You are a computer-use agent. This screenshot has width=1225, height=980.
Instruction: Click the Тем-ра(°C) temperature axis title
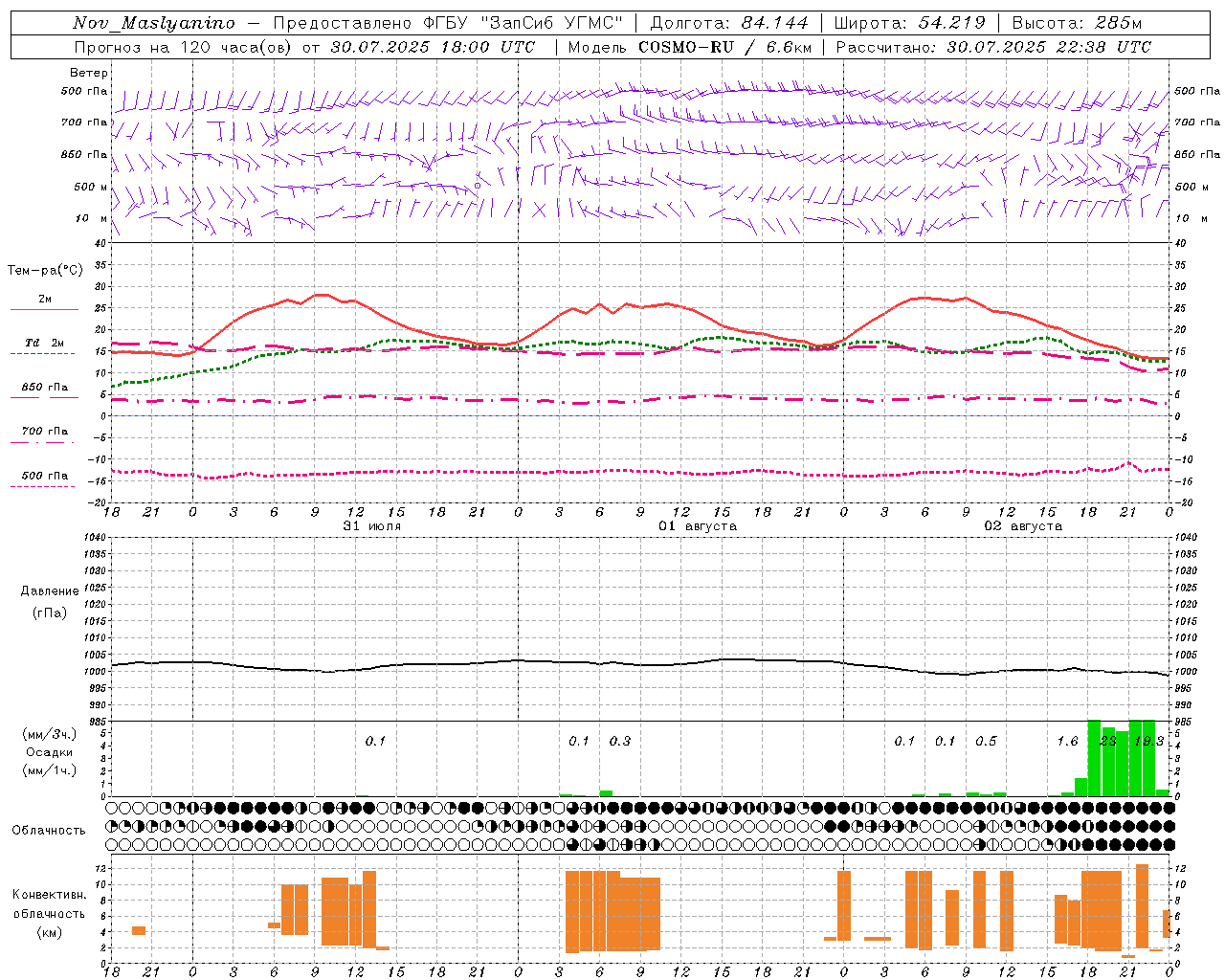45,271
